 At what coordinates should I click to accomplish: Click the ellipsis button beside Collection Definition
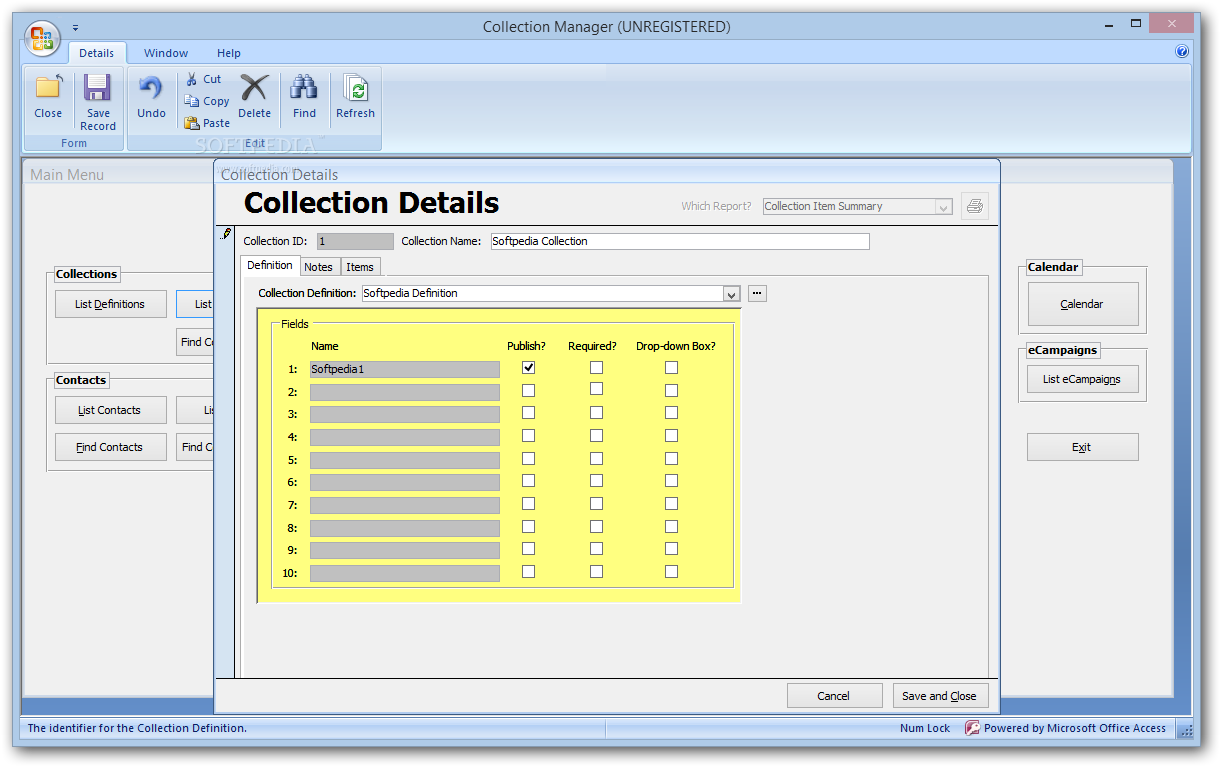pos(757,293)
